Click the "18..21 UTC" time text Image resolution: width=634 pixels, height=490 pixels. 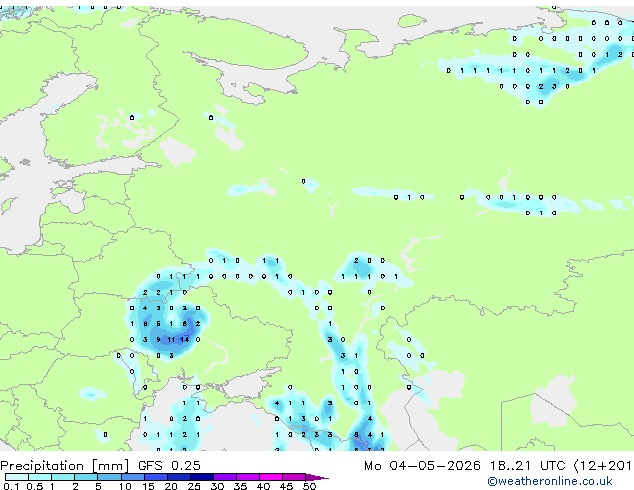coord(528,466)
